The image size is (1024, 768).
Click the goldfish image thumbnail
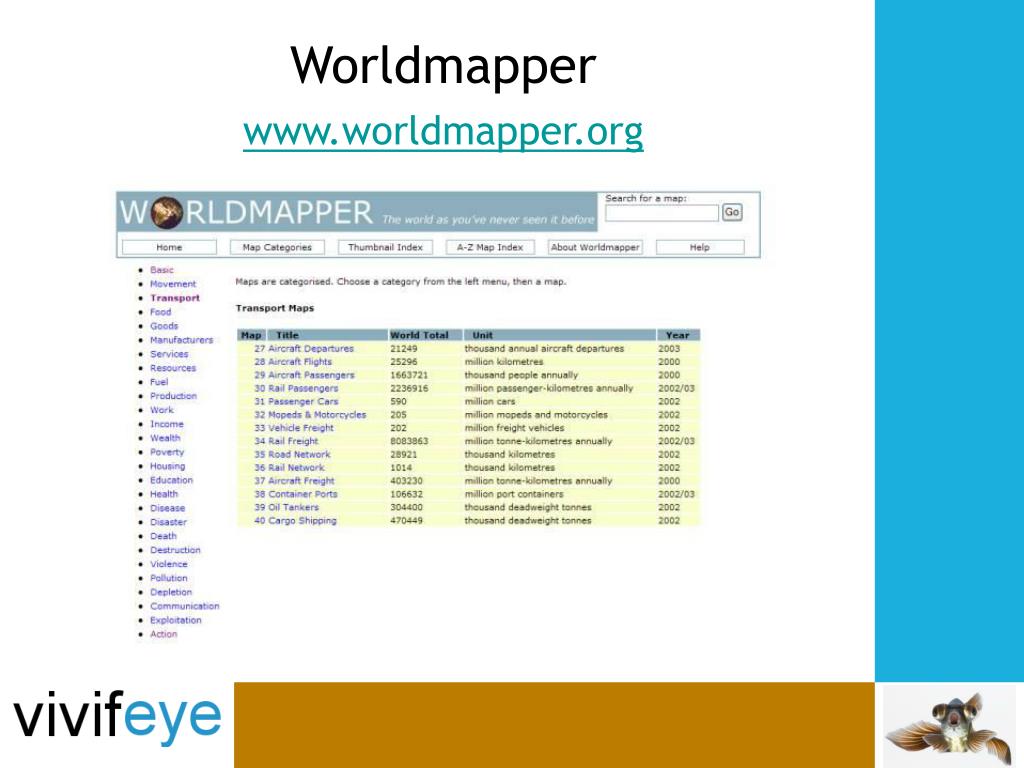click(x=950, y=726)
